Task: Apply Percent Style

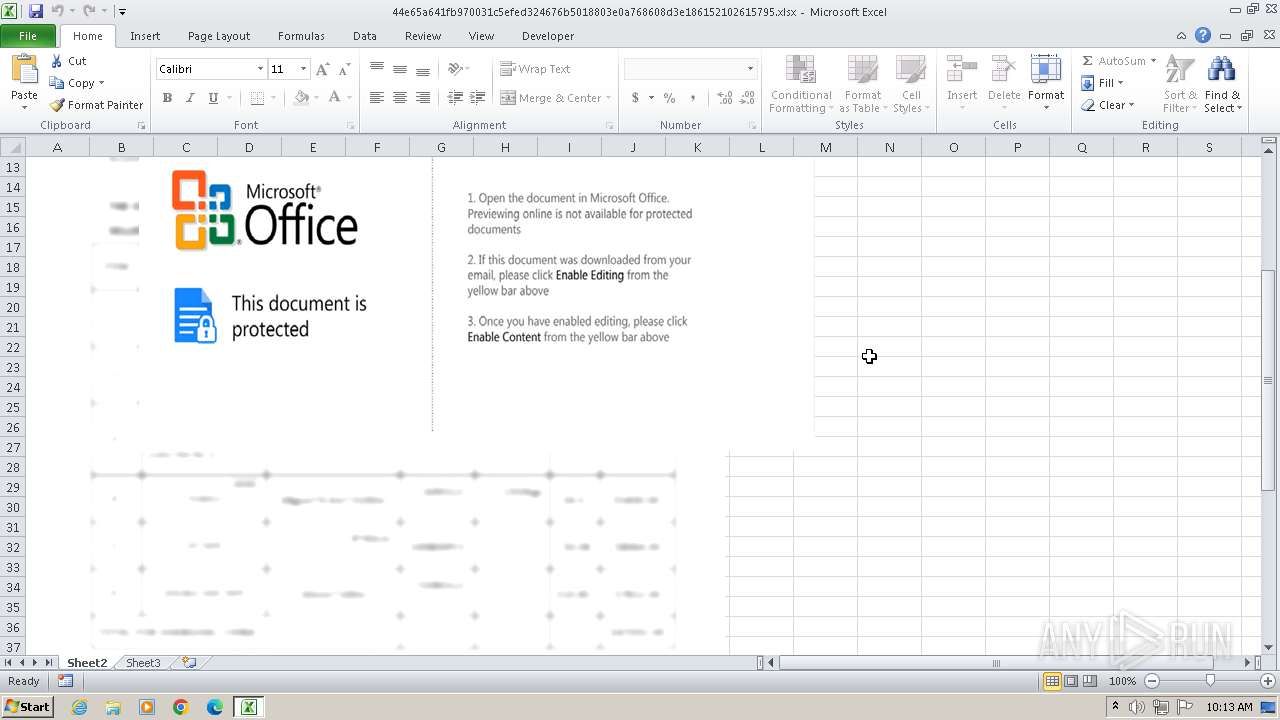Action: click(669, 98)
